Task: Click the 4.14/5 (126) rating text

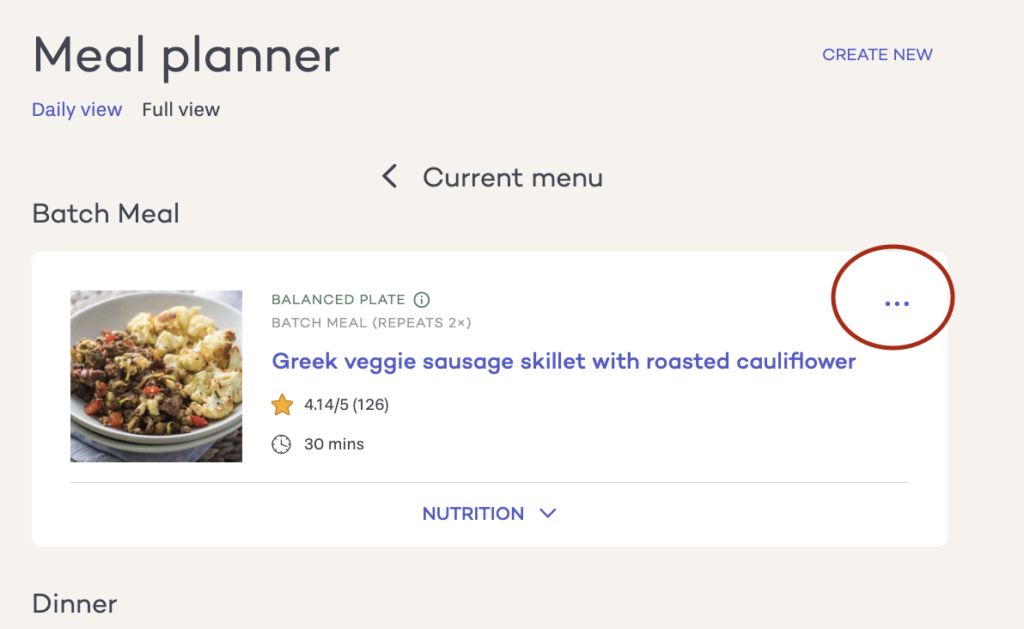Action: pyautogui.click(x=346, y=405)
